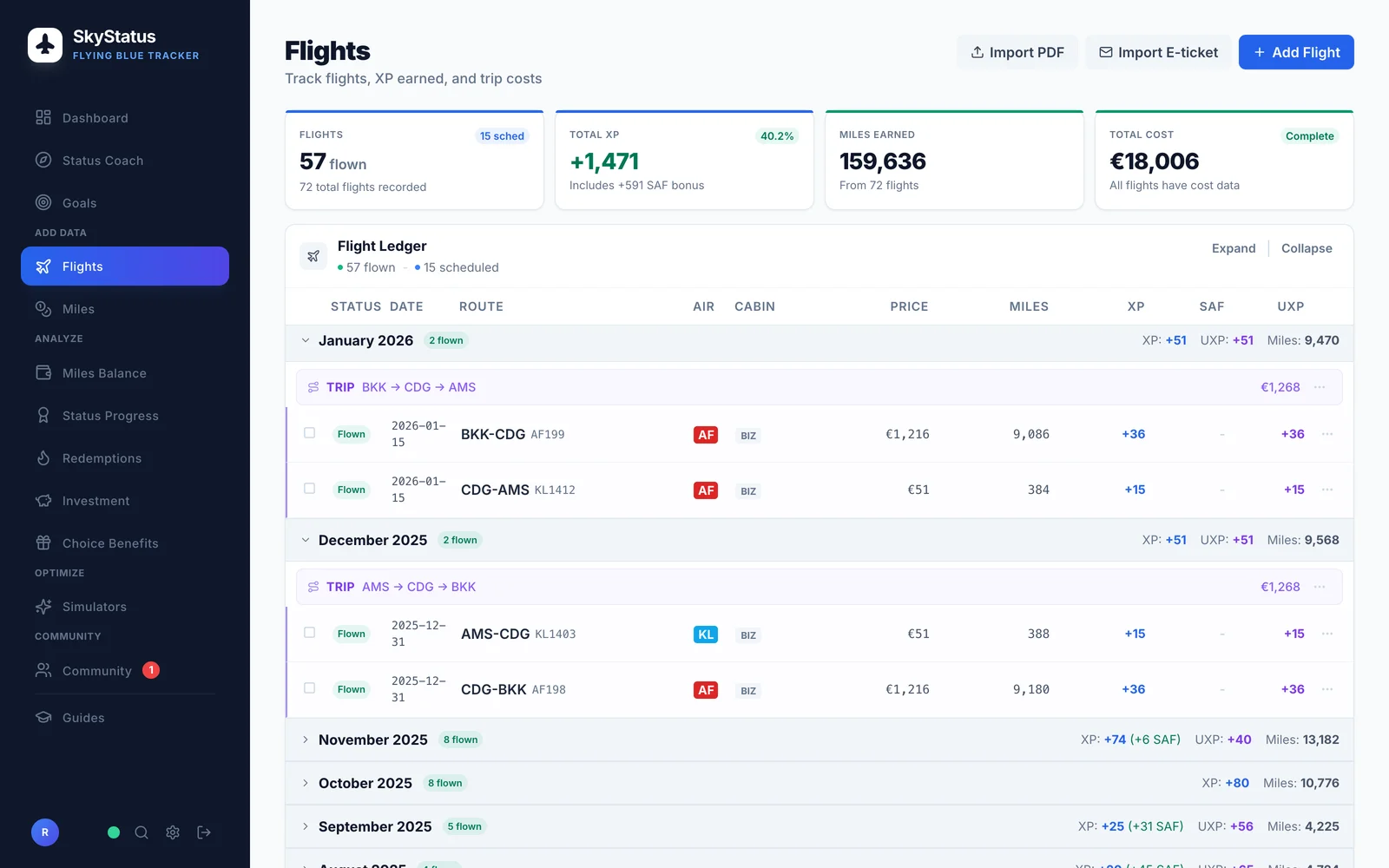Open Status Coach compass icon

point(43,160)
